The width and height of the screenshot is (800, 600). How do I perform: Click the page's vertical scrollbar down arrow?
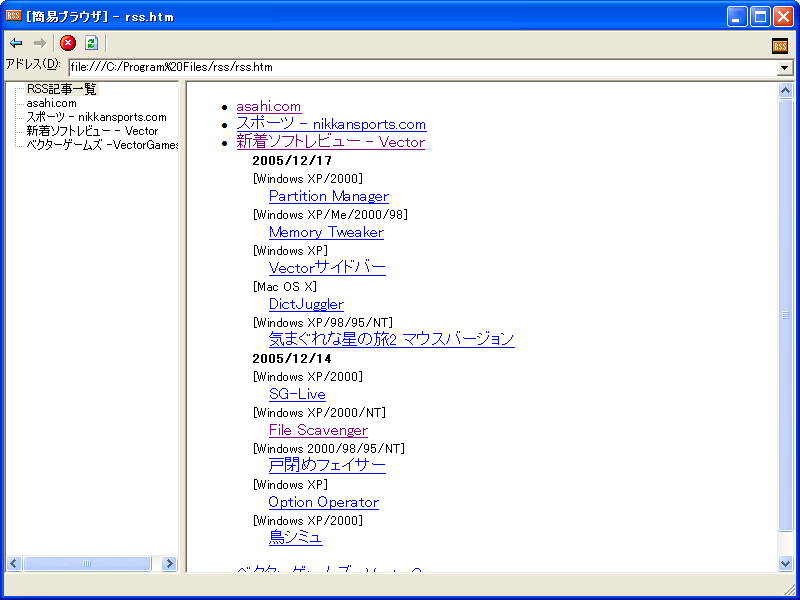(x=785, y=564)
